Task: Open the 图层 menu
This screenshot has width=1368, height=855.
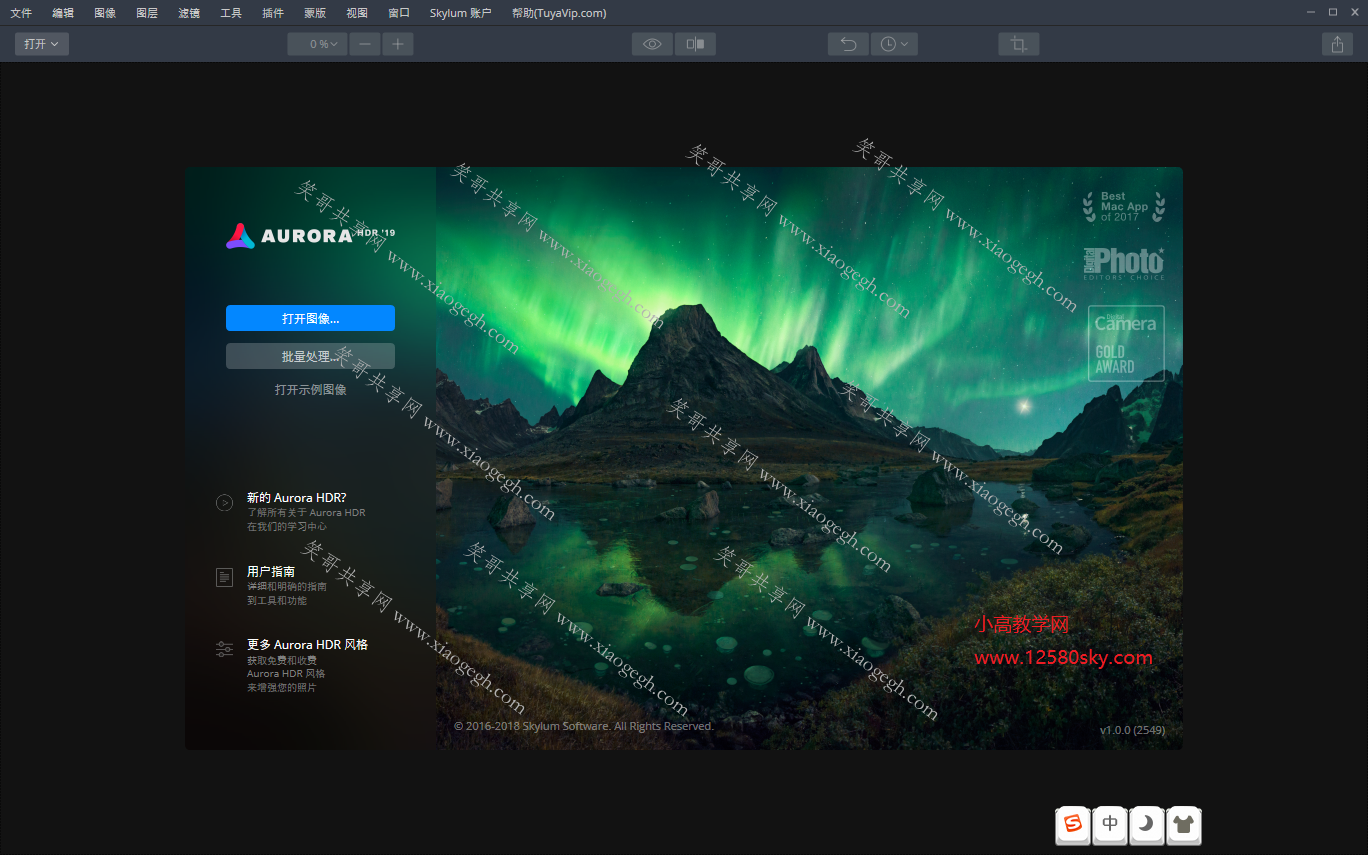Action: (x=147, y=13)
